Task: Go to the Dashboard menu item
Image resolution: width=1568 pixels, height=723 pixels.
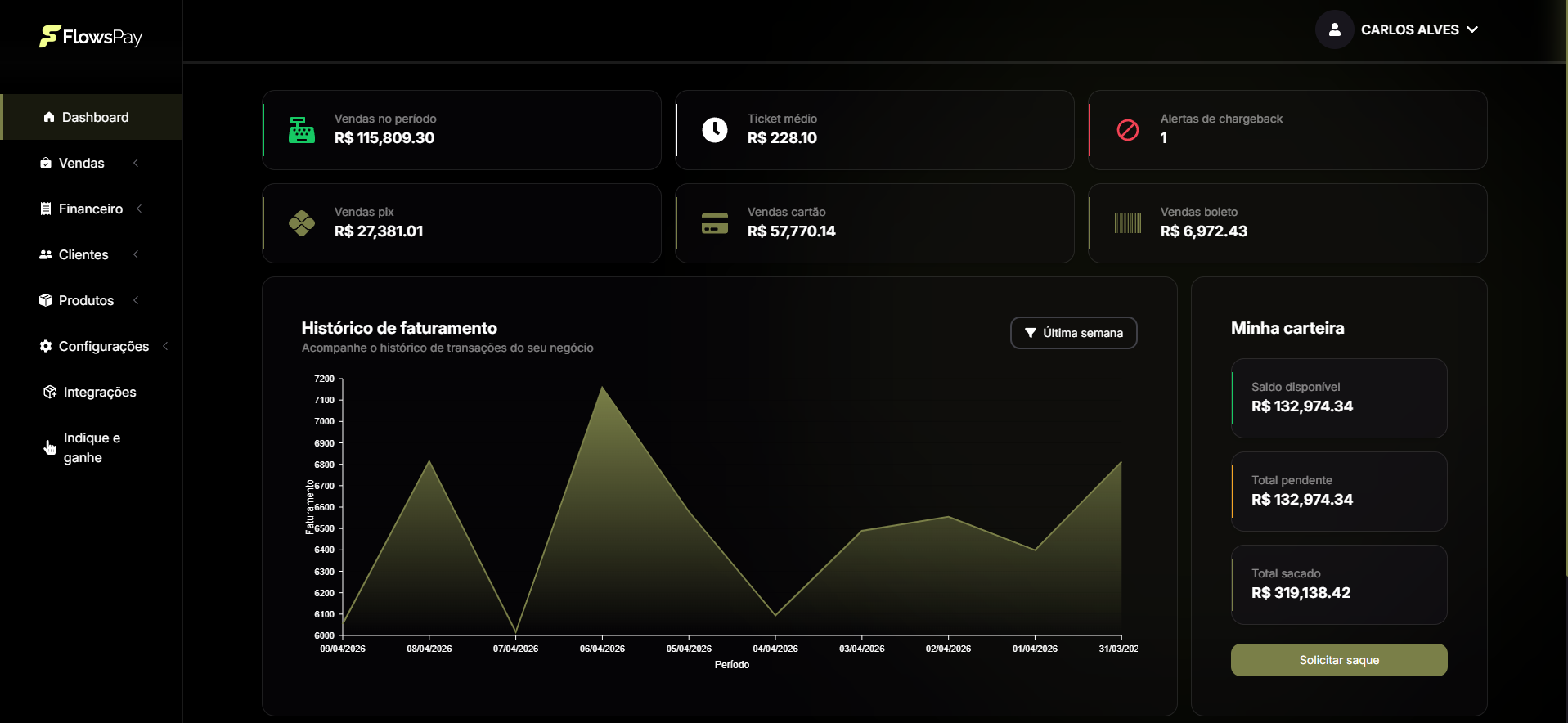Action: 95,118
